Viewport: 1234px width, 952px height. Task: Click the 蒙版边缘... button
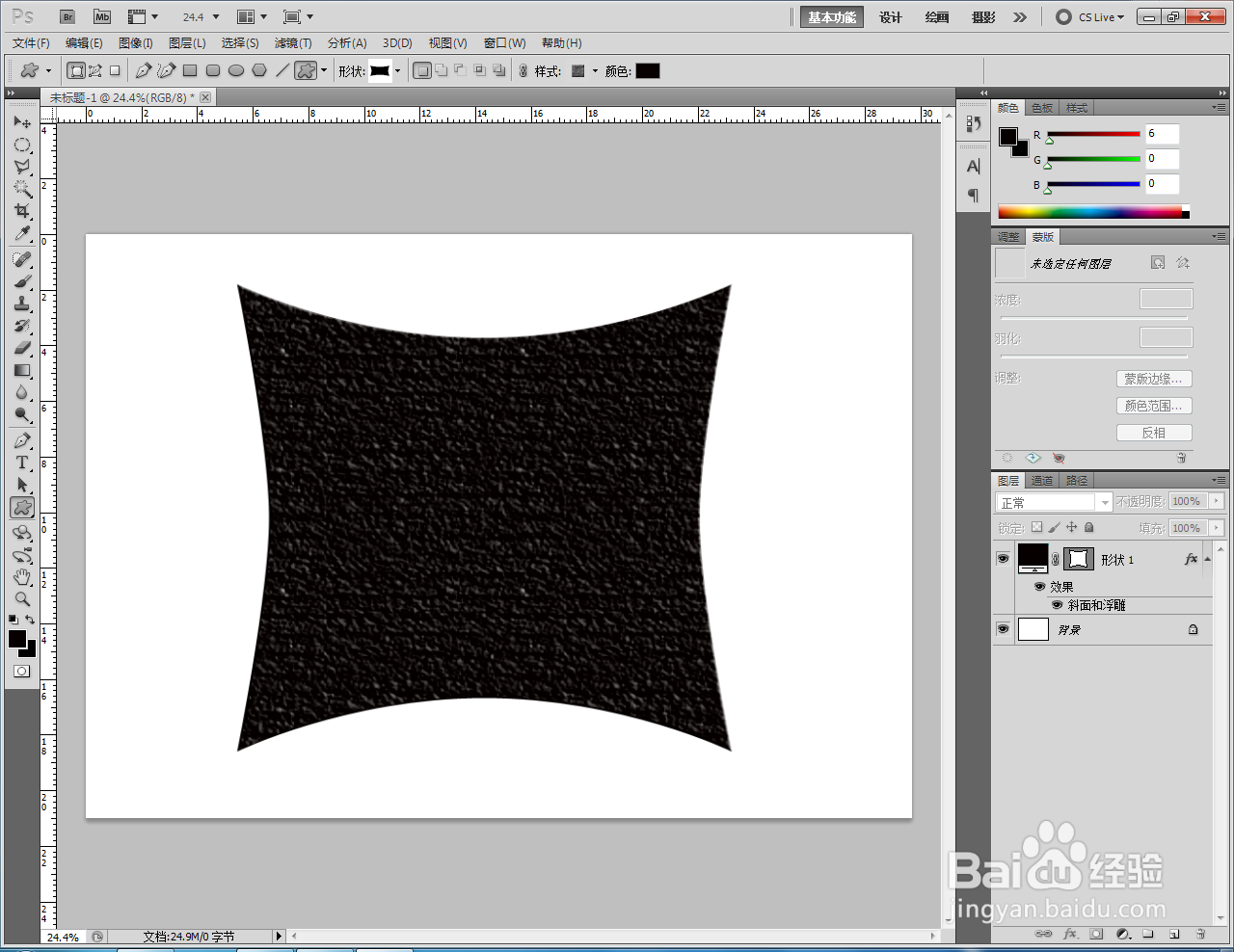point(1154,379)
